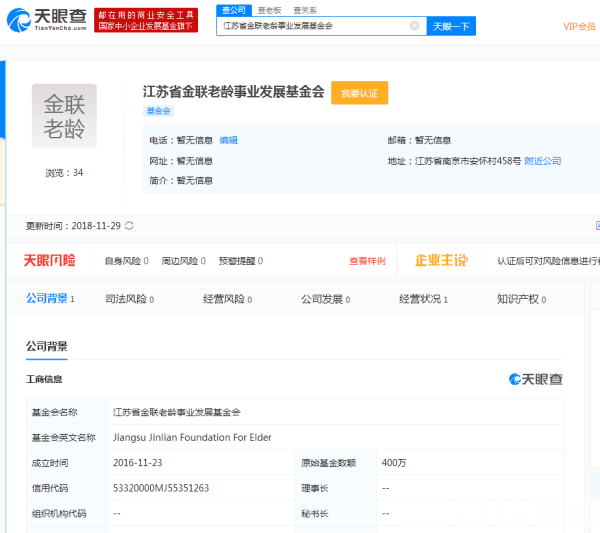The height and width of the screenshot is (533, 600).
Task: Click the 天眼查 watermark logo in 工商信息
Action: tap(536, 379)
